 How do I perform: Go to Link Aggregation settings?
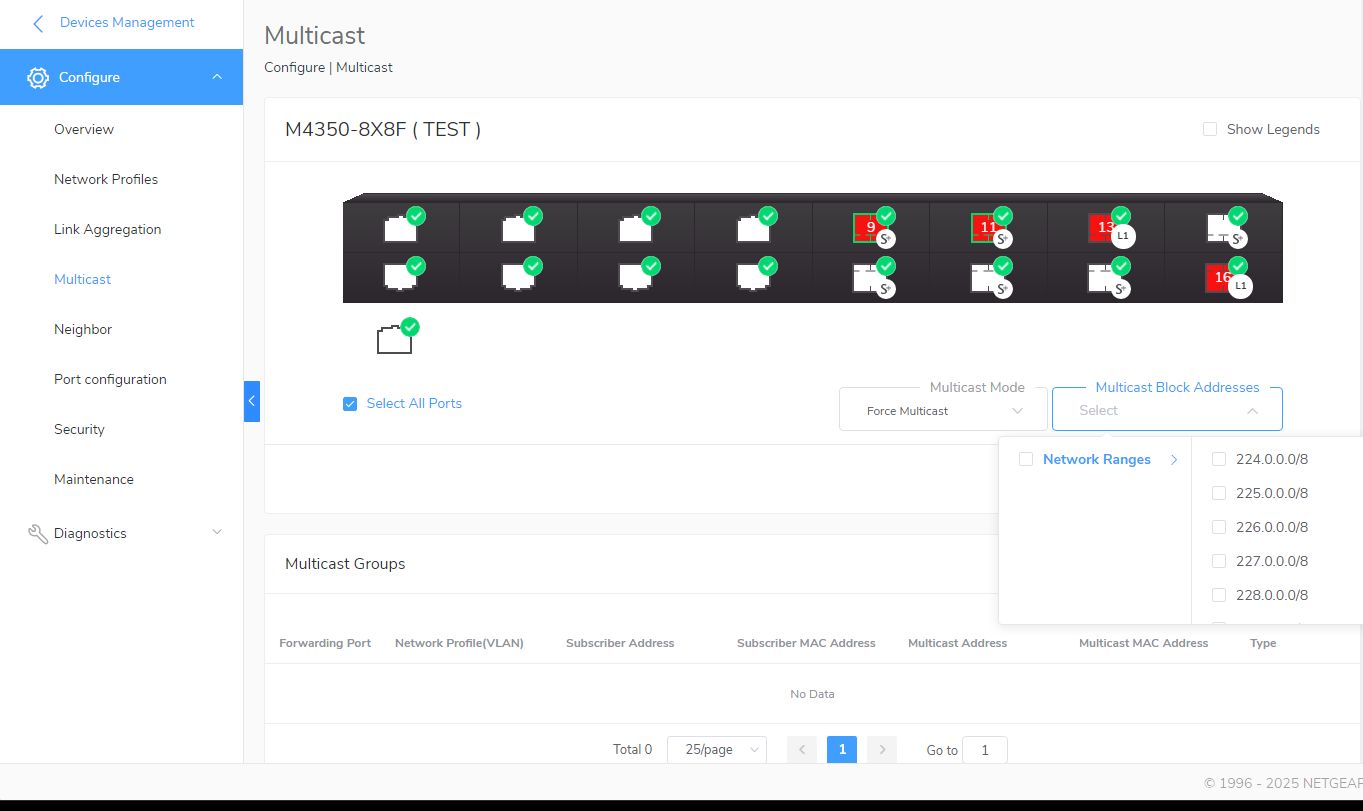point(107,229)
